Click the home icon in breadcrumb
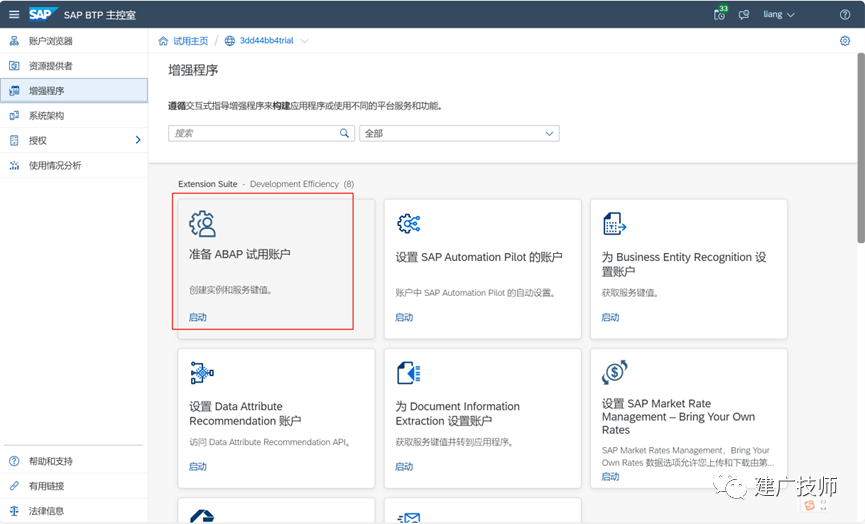865x524 pixels. [x=163, y=41]
